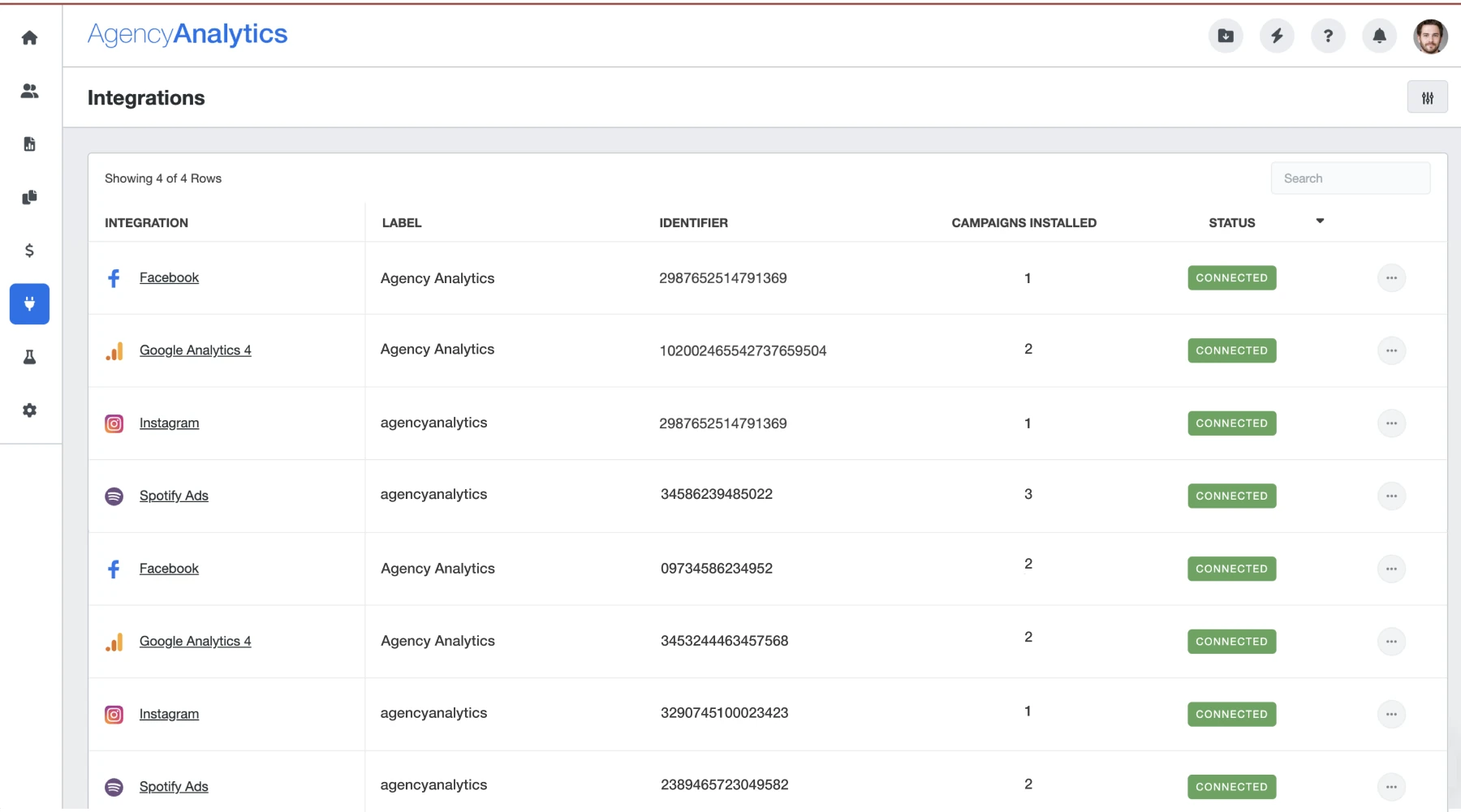The height and width of the screenshot is (812, 1461).
Task: Click Google Analytics icon beside identifier 3453244463457568
Action: pyautogui.click(x=114, y=642)
